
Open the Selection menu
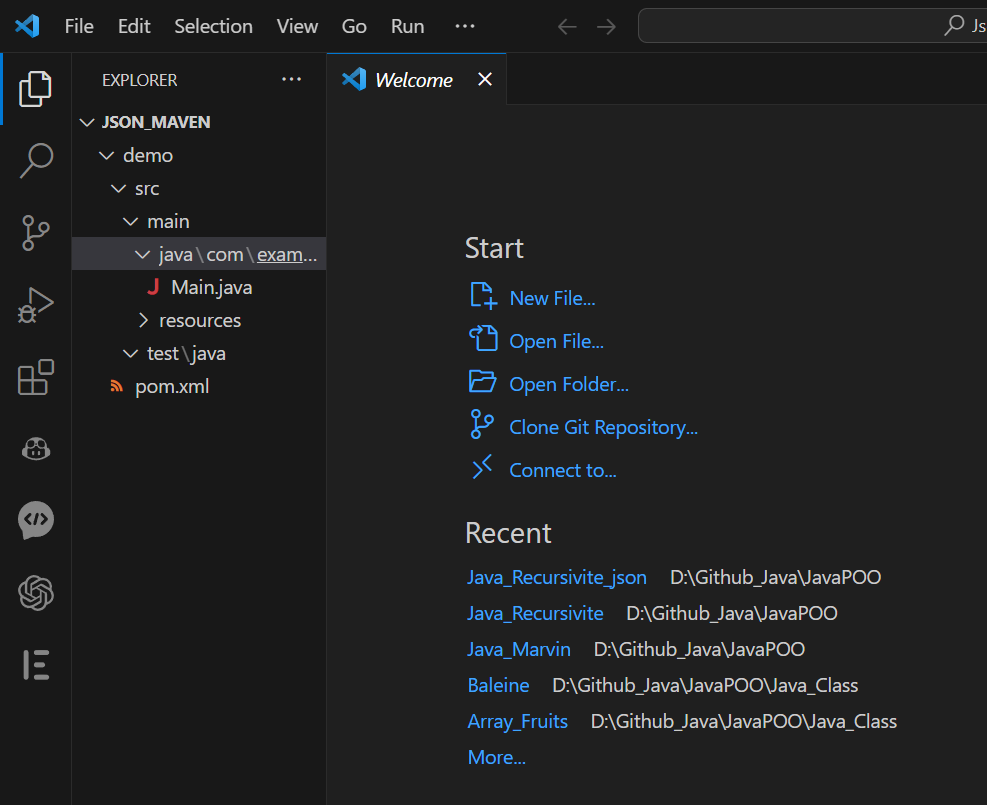pyautogui.click(x=213, y=26)
